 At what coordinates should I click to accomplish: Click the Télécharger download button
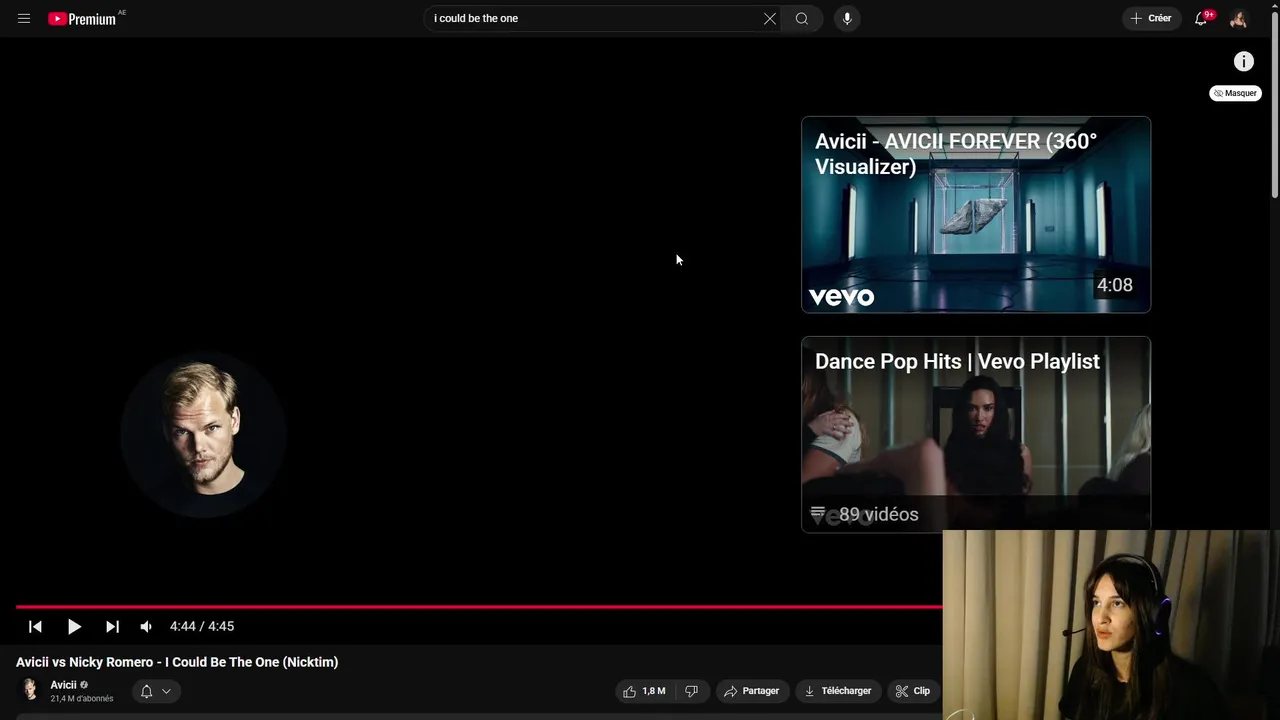pyautogui.click(x=838, y=691)
